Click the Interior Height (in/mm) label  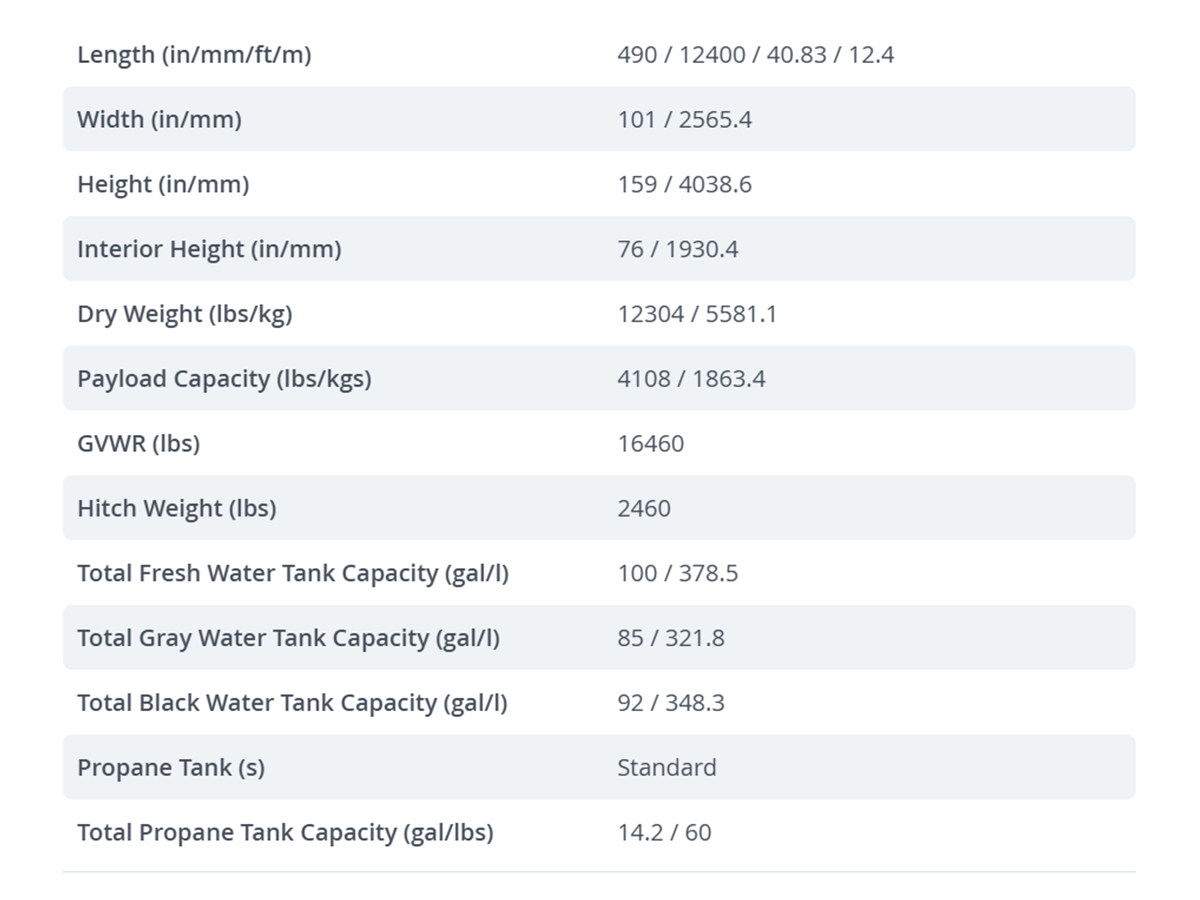pos(209,249)
